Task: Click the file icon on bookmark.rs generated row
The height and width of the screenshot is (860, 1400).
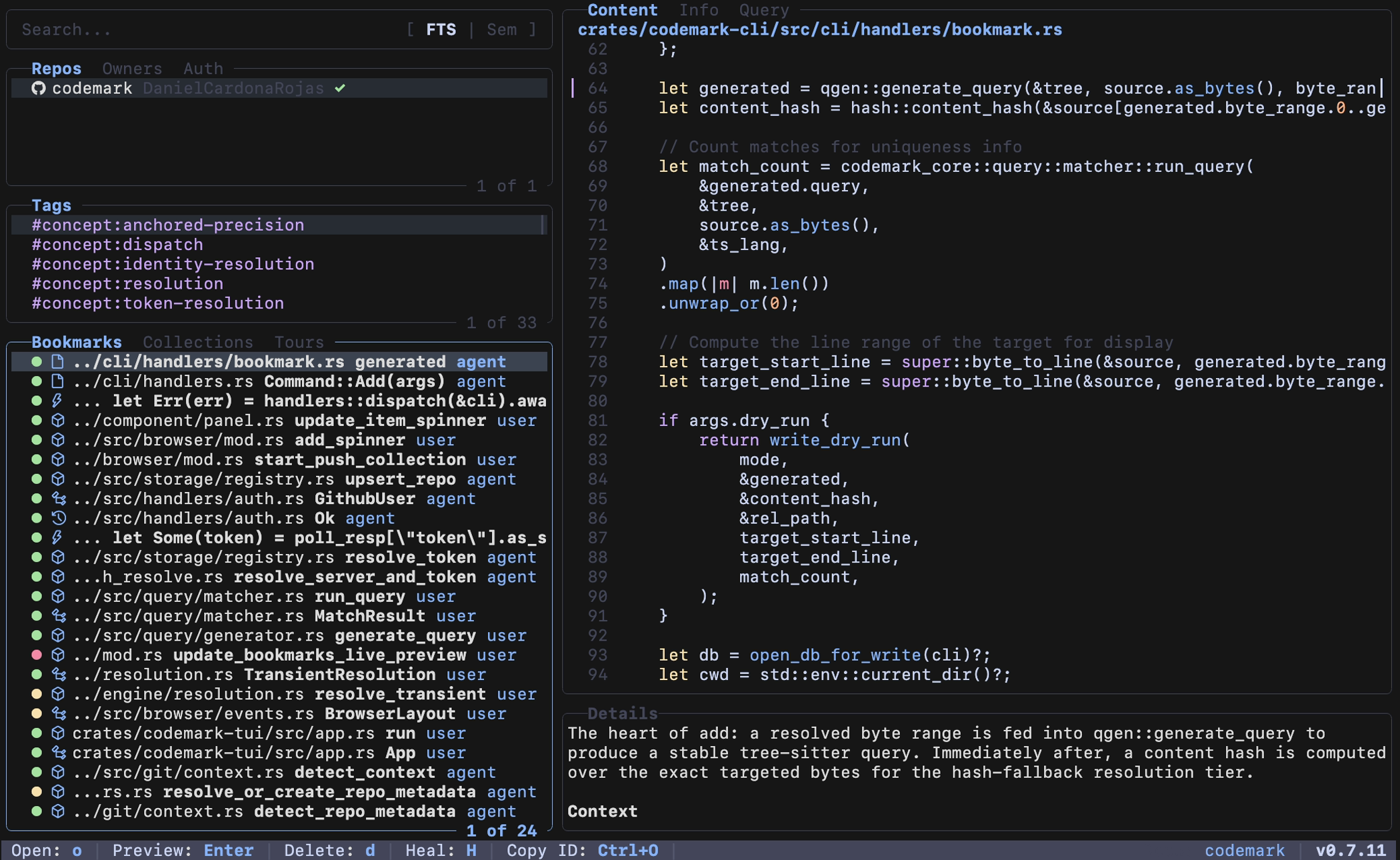Action: point(58,361)
